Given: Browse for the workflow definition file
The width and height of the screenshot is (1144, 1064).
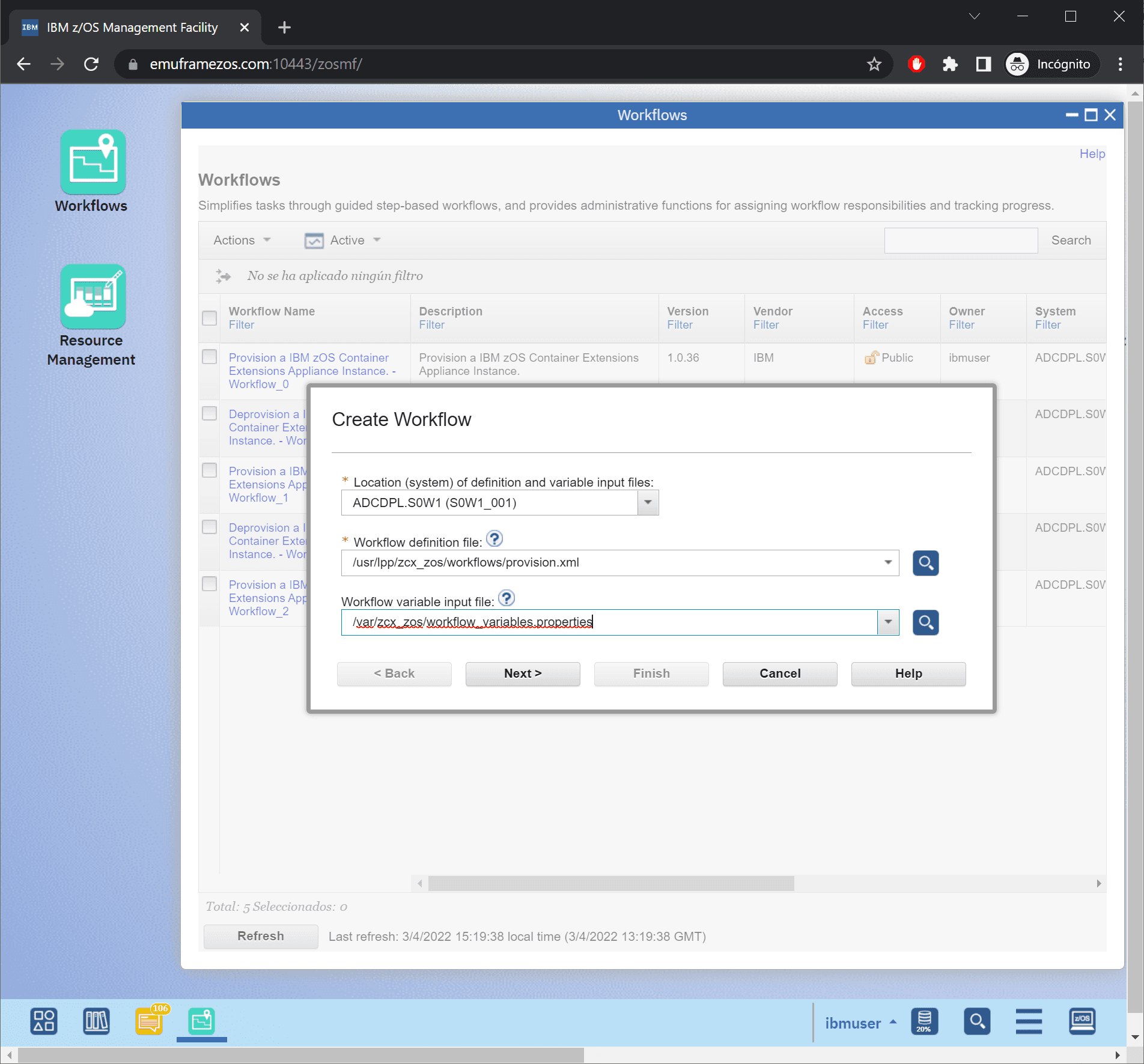Looking at the screenshot, I should pyautogui.click(x=925, y=563).
